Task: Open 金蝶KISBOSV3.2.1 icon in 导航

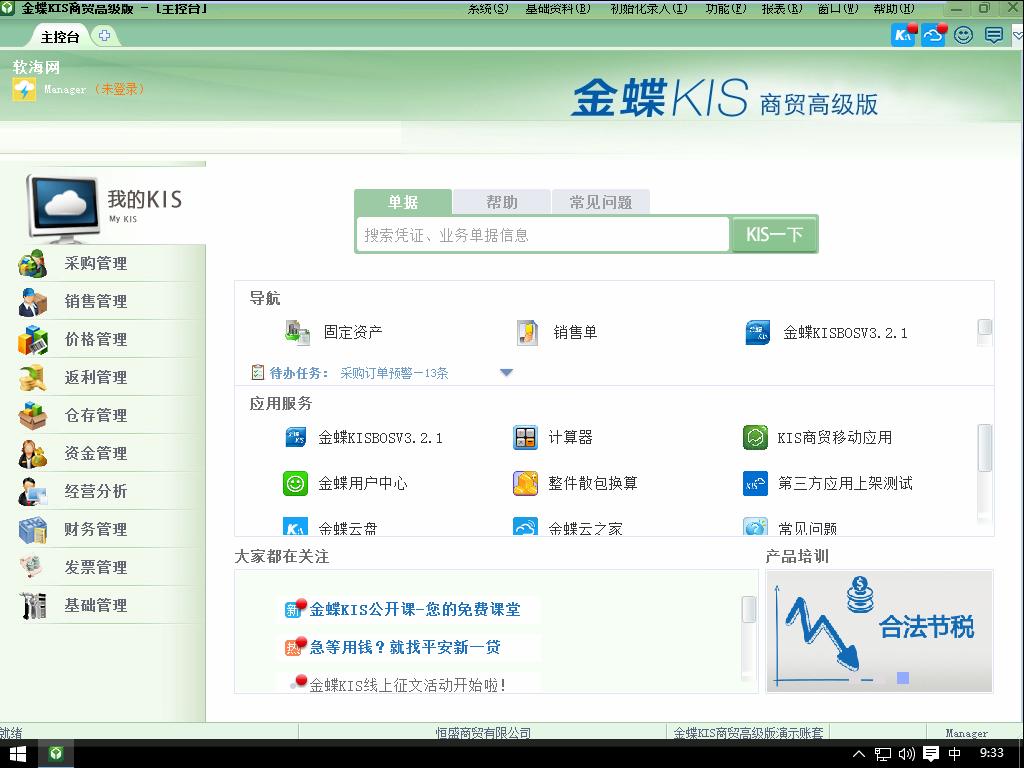Action: click(x=758, y=332)
